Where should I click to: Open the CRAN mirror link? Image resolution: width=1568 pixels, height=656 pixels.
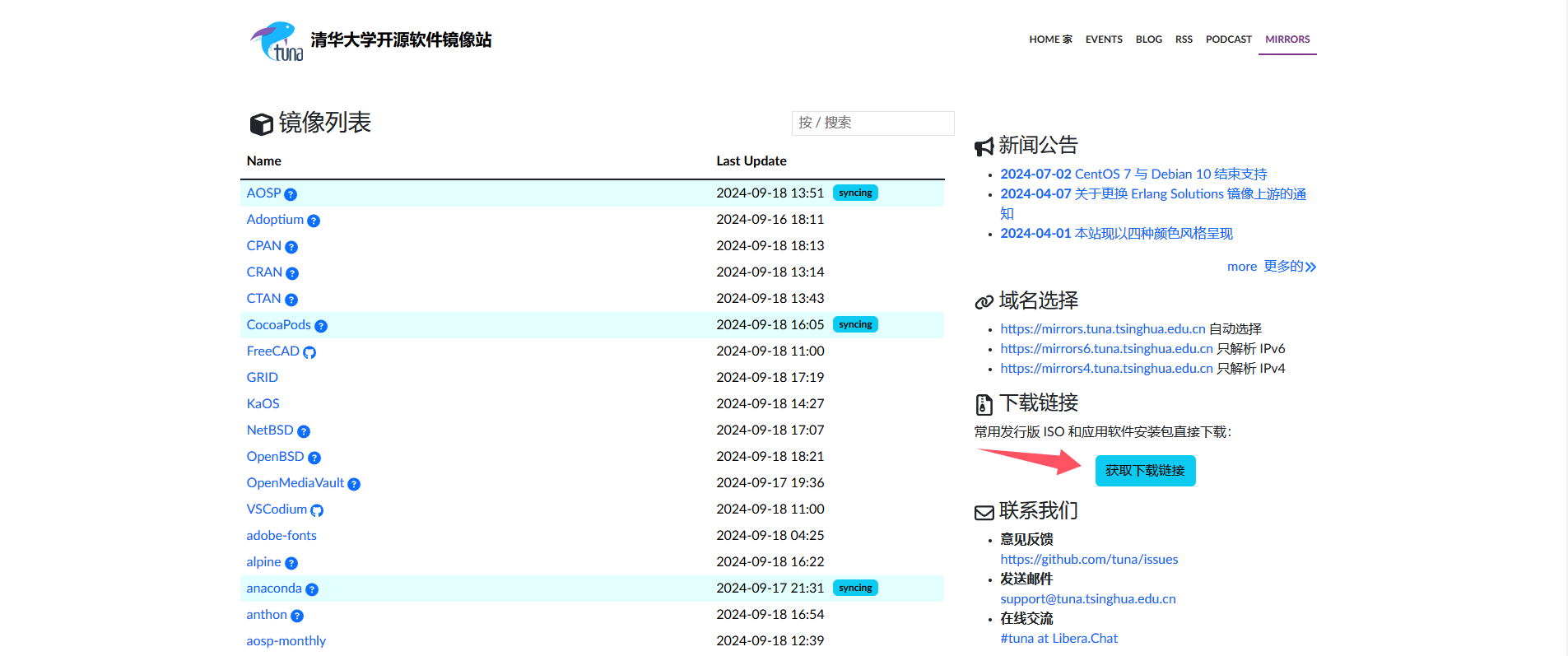pos(264,272)
